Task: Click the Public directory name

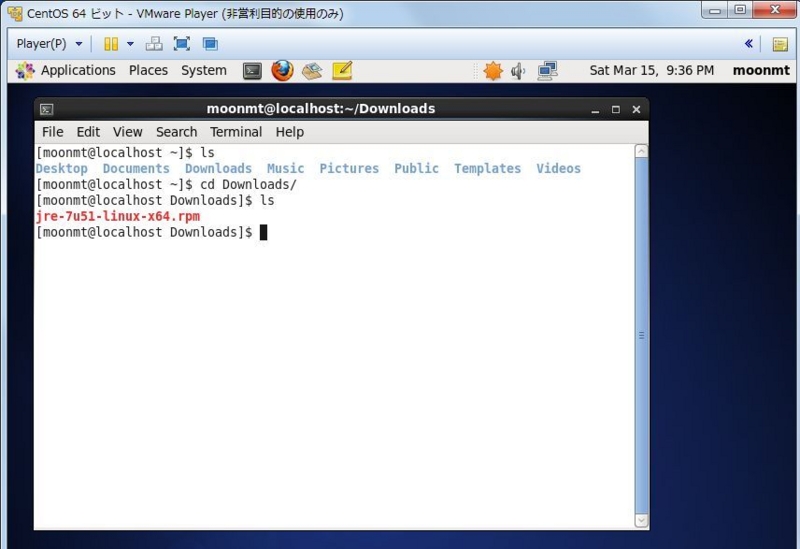Action: pos(416,169)
